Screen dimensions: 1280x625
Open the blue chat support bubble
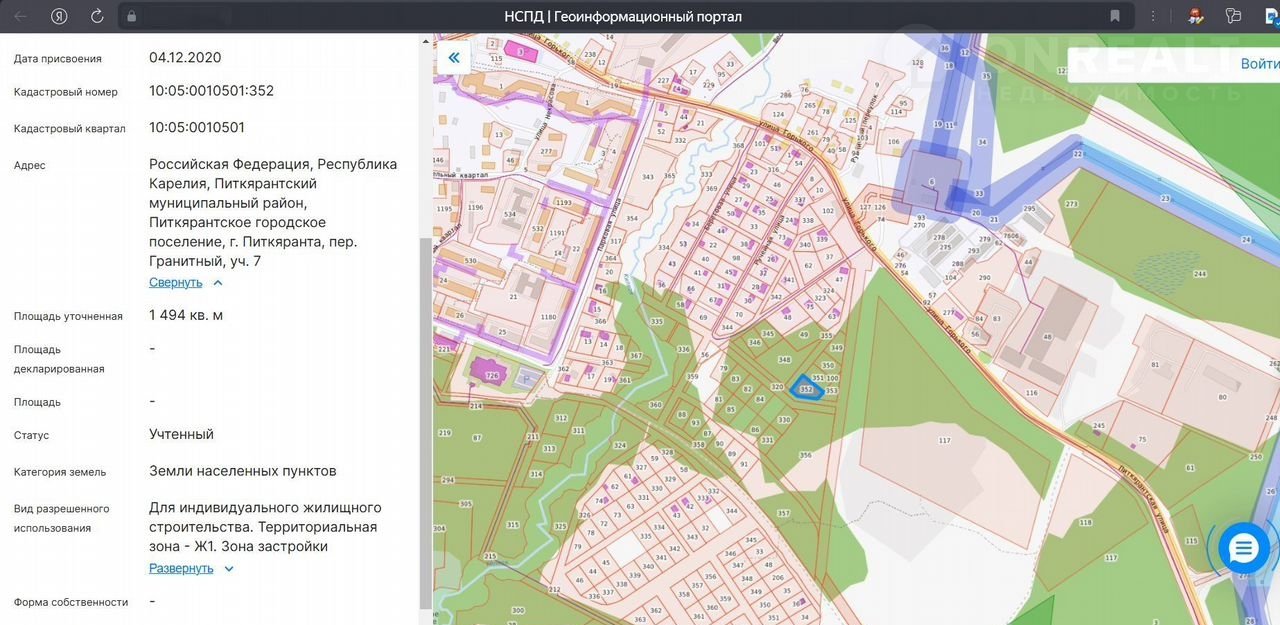pyautogui.click(x=1244, y=548)
